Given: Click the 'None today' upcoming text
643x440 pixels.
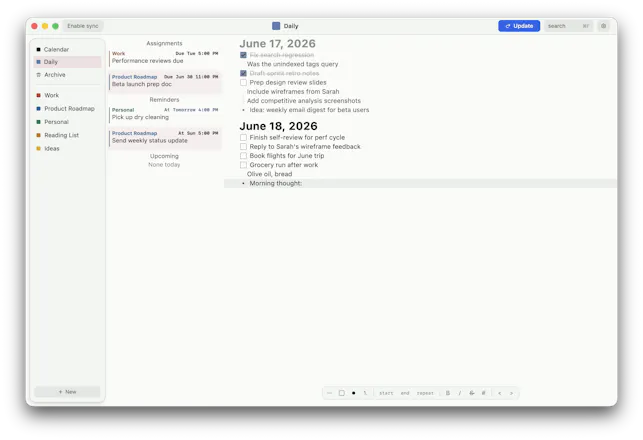Looking at the screenshot, I should coord(164,164).
